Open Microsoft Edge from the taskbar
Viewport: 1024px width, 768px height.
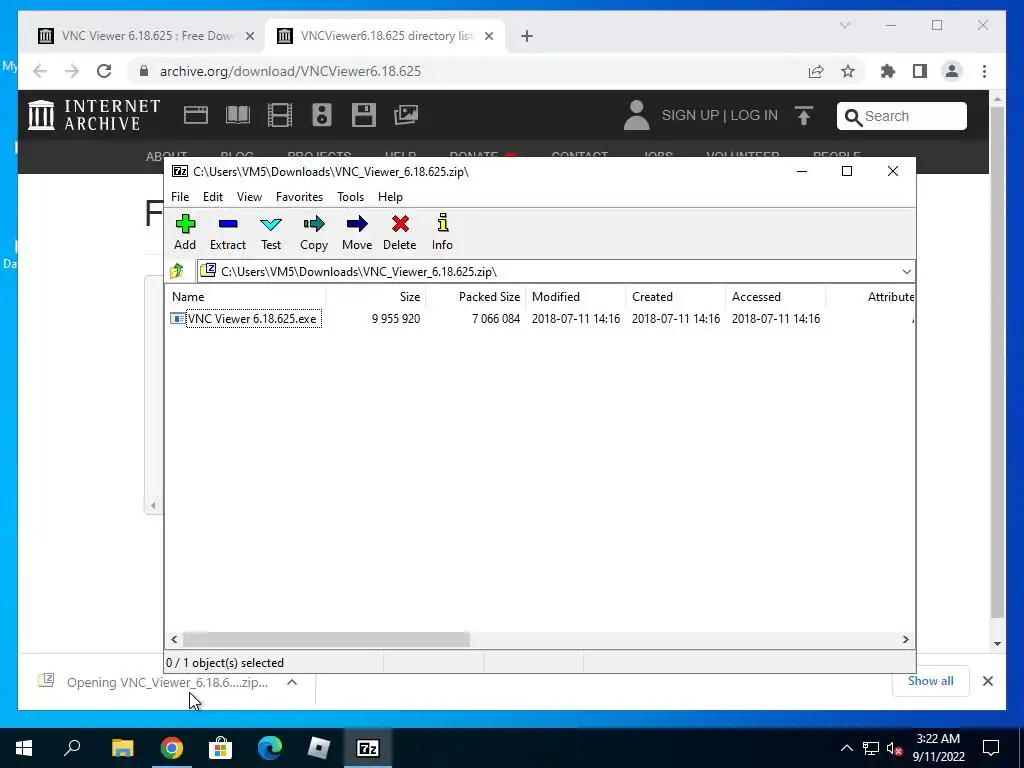(x=269, y=748)
